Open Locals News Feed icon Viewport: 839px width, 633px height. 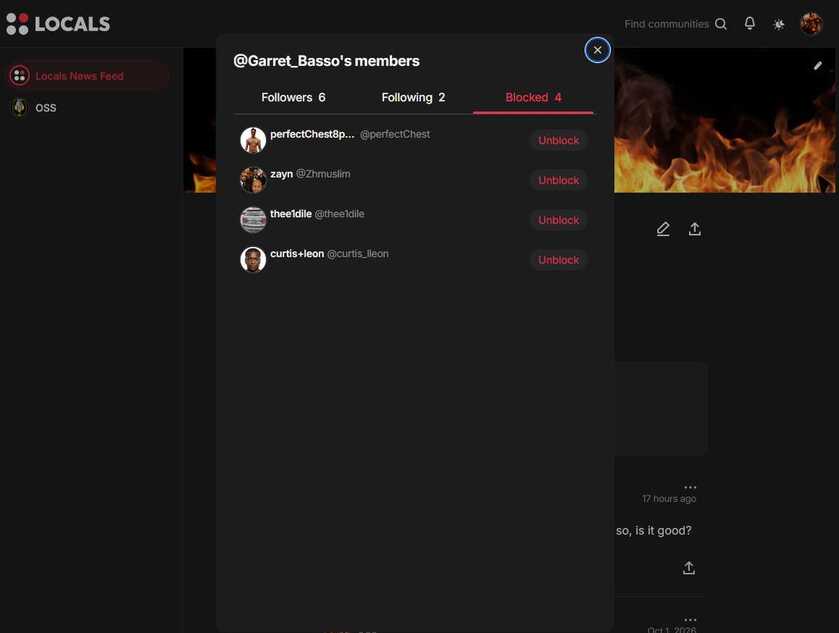pos(19,75)
